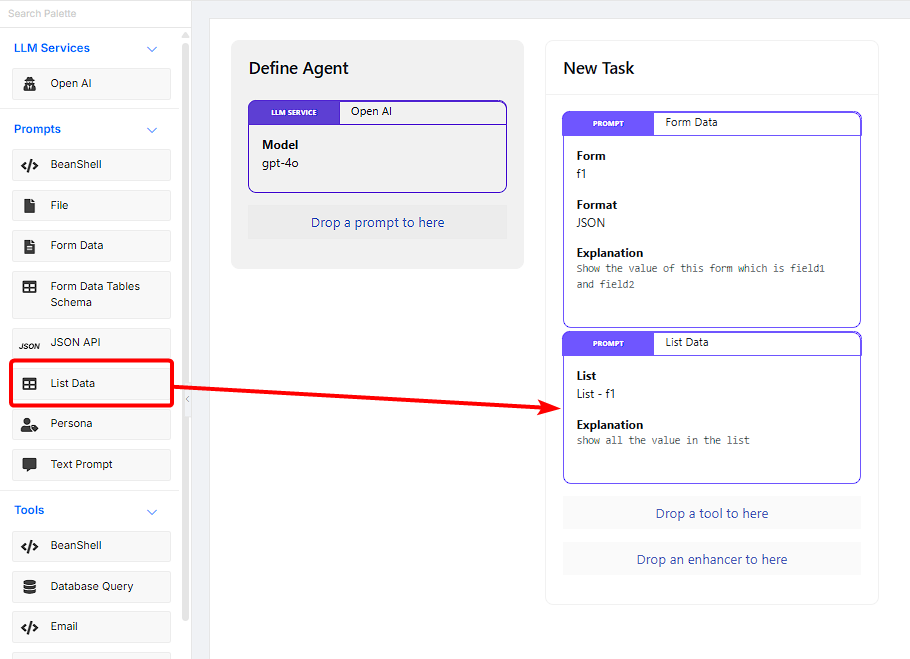Click the Search Palette input field
The width and height of the screenshot is (910, 659).
tap(93, 13)
